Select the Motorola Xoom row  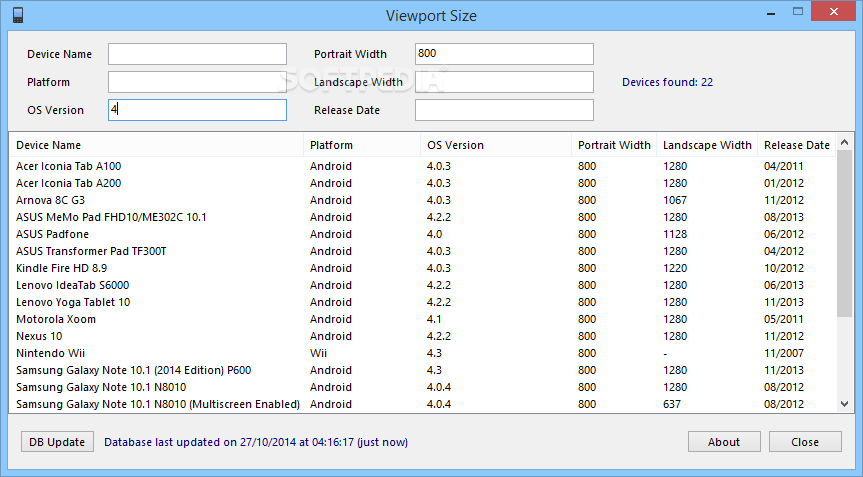coord(423,320)
